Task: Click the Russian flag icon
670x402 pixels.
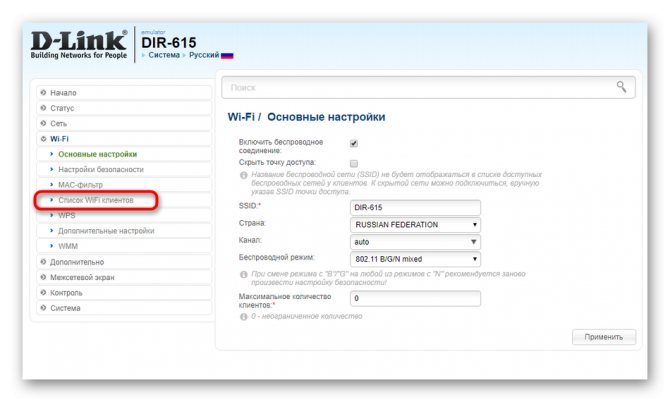Action: (227, 56)
